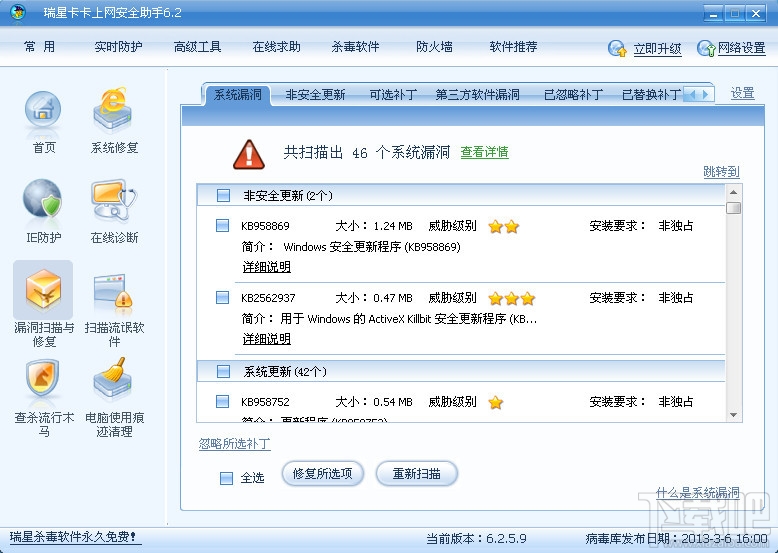The image size is (778, 553).
Task: Click the star rating of KB2562937
Action: coord(512,299)
